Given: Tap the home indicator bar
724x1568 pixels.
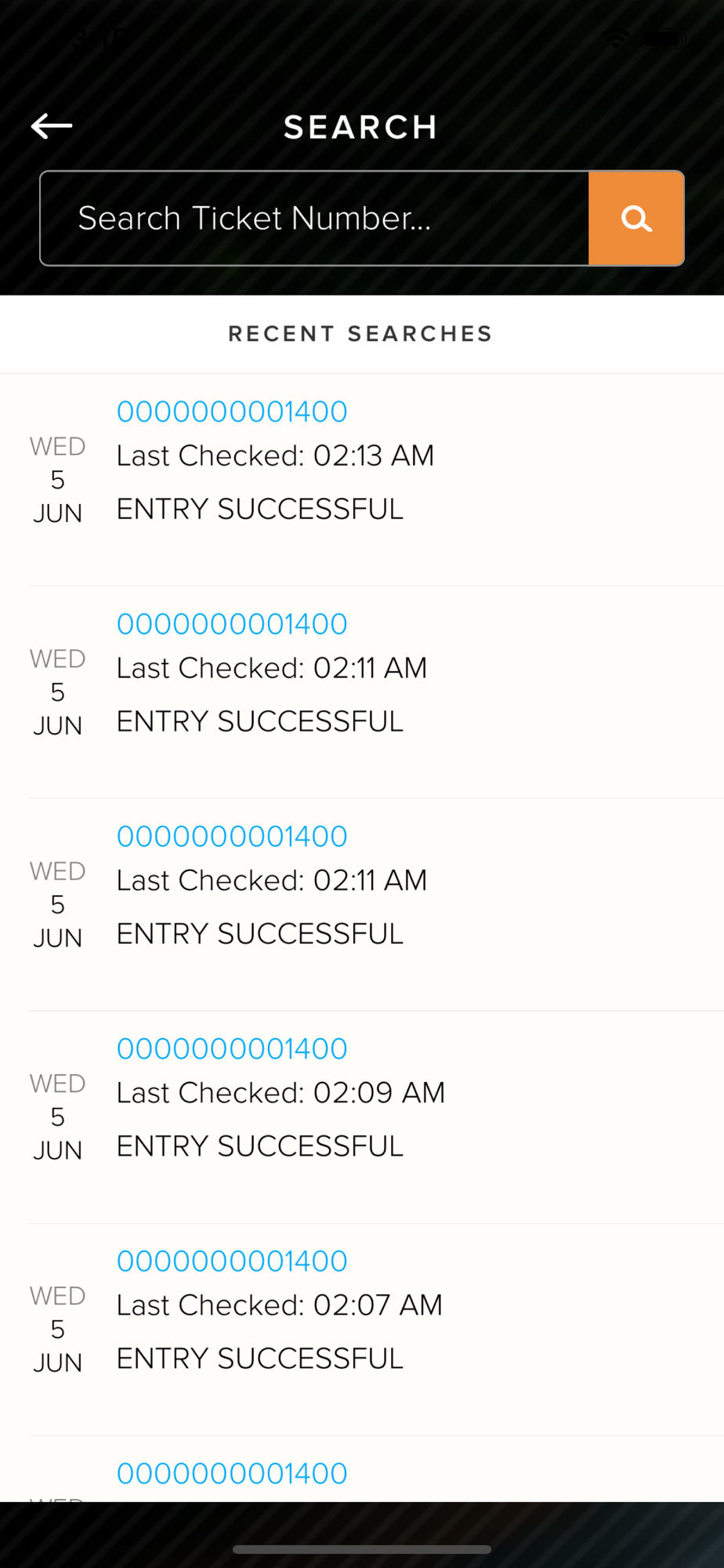Looking at the screenshot, I should click(x=362, y=1549).
